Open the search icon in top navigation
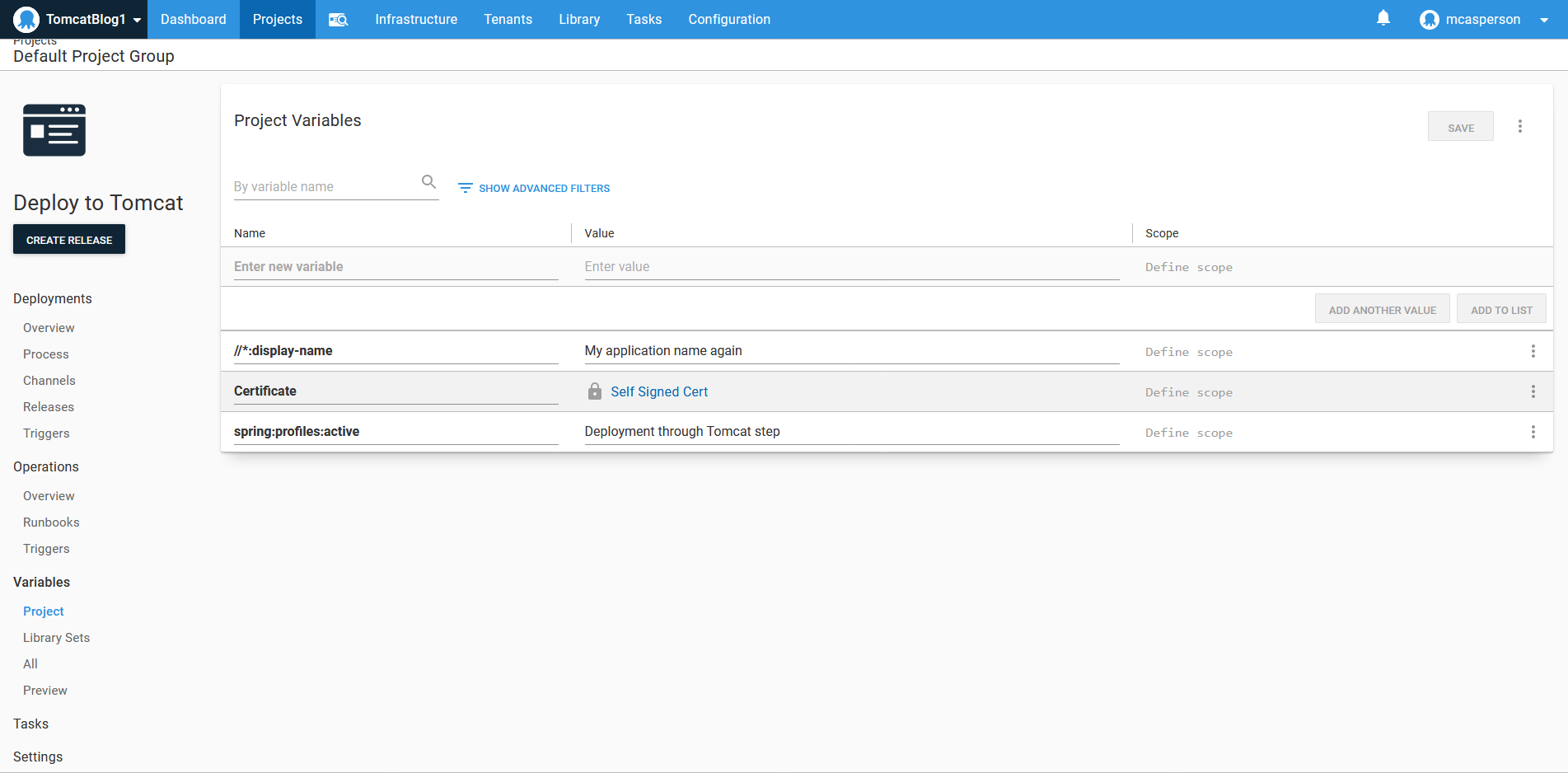Screen dimensions: 1568x773 [338, 20]
